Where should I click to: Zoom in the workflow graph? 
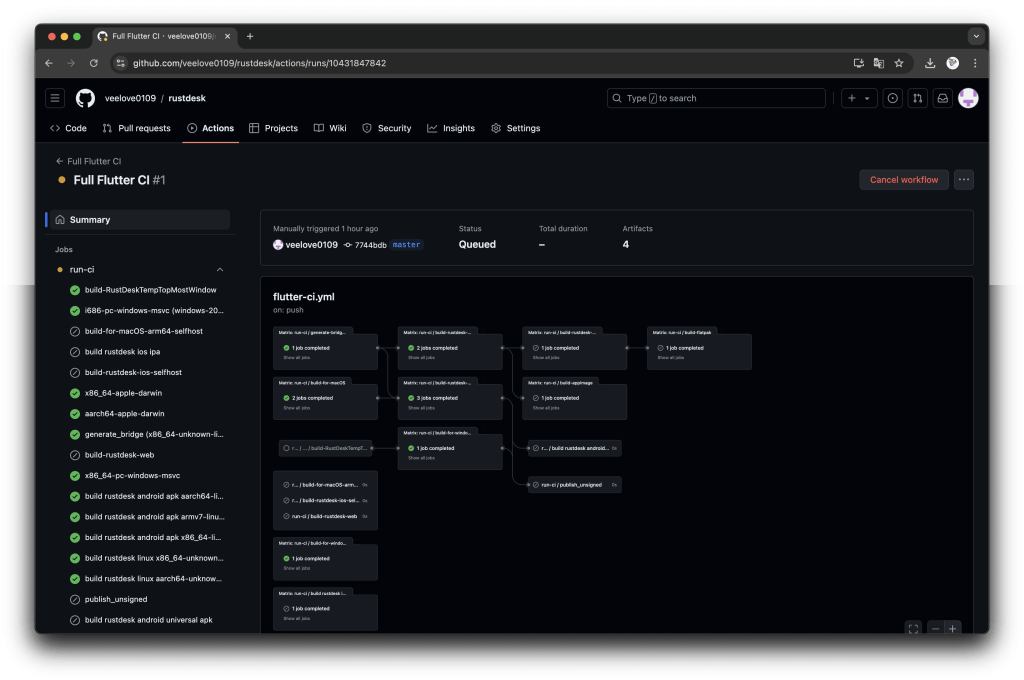[953, 628]
